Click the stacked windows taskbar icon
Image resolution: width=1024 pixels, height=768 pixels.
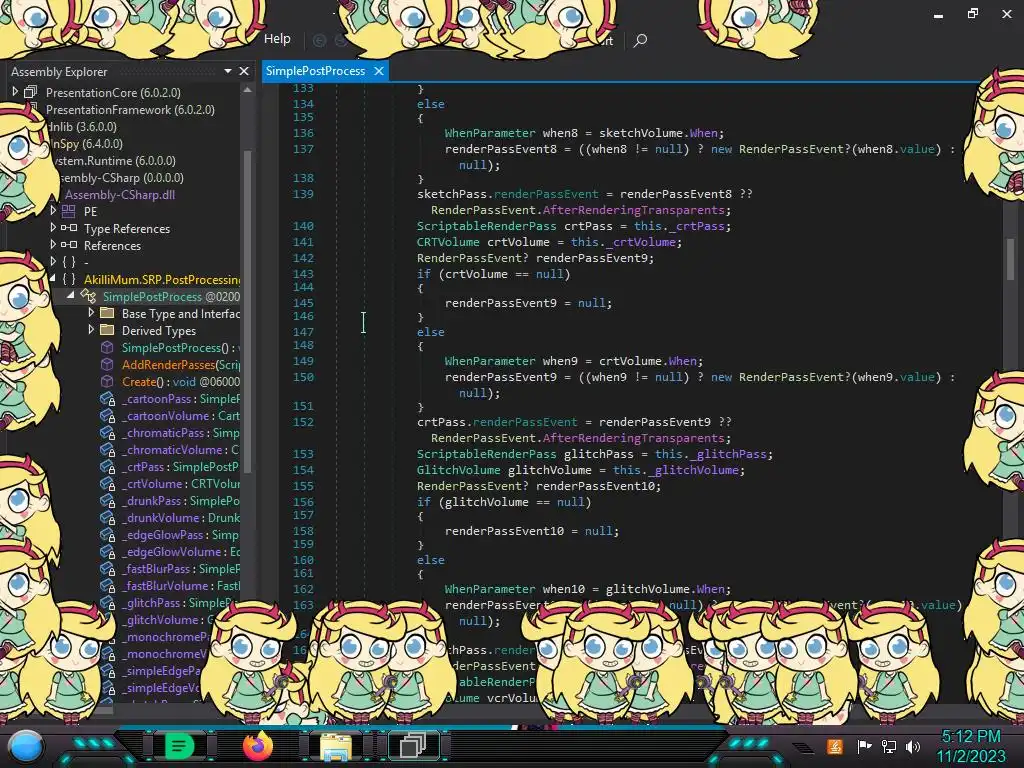point(413,745)
